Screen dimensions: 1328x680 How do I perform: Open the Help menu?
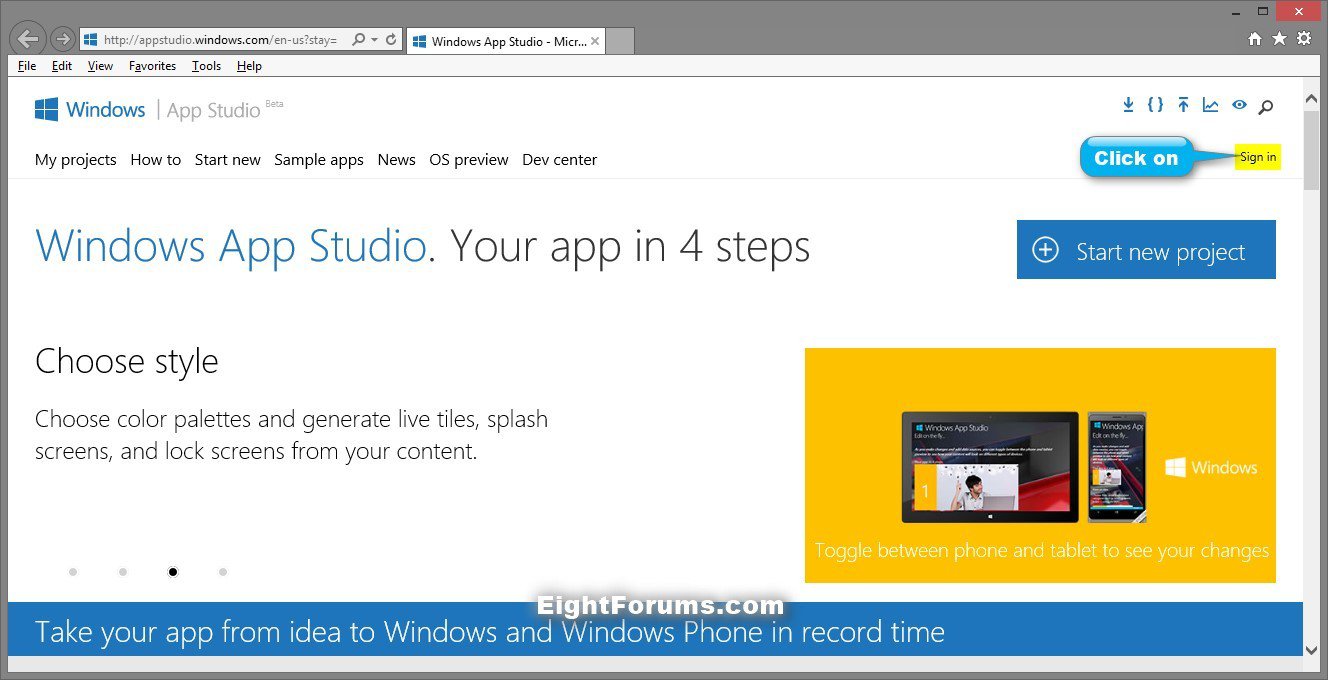[249, 66]
